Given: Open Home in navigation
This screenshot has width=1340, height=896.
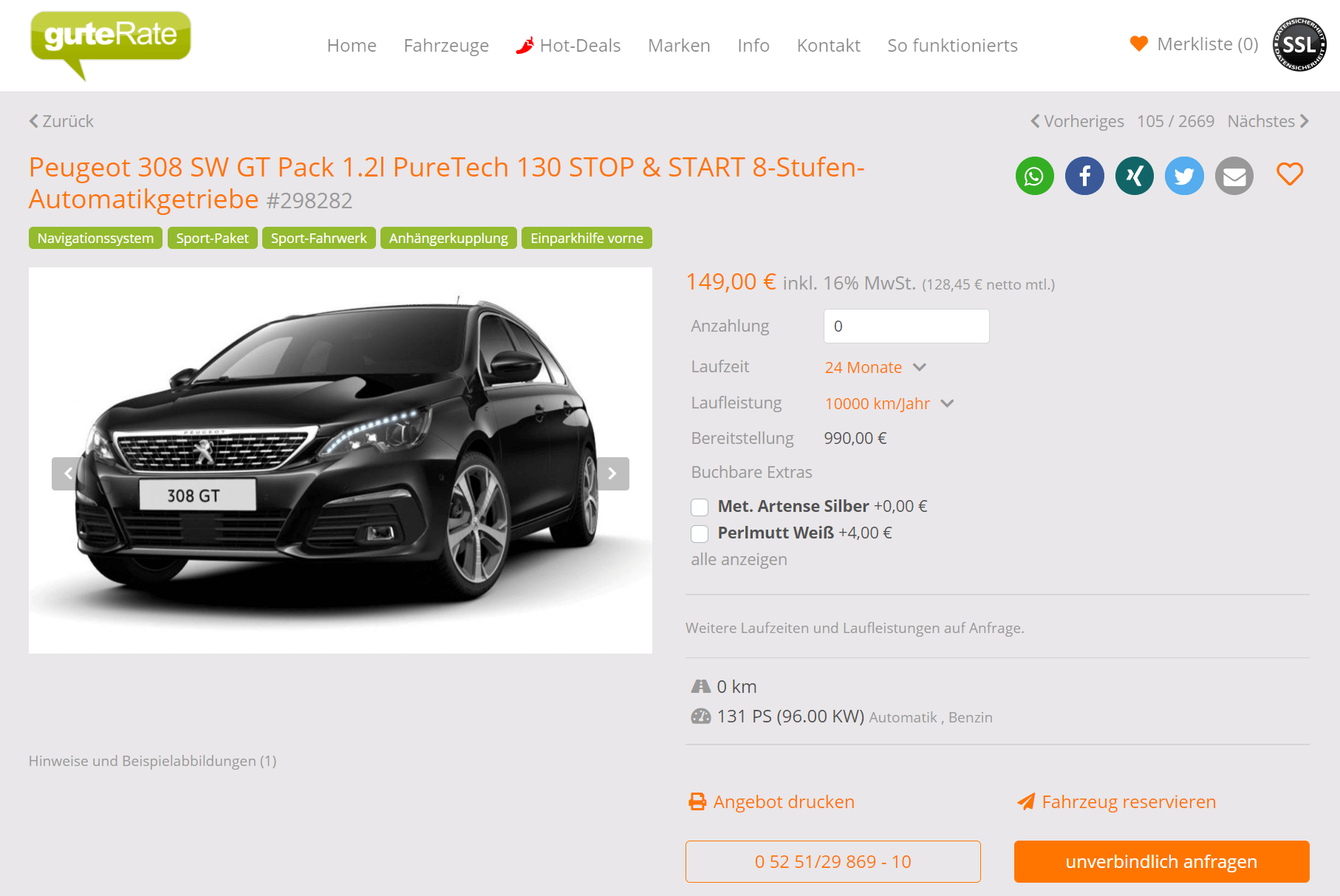Looking at the screenshot, I should pyautogui.click(x=352, y=45).
